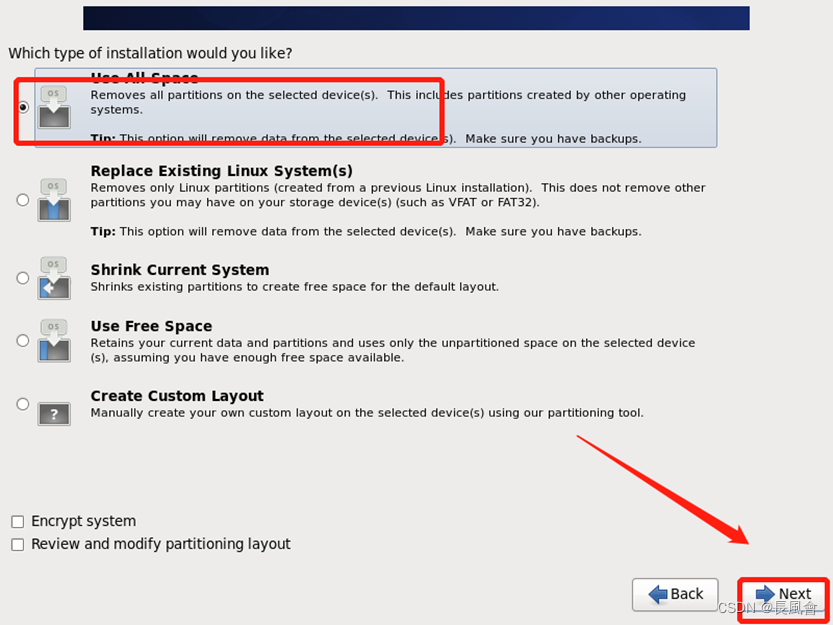The image size is (833, 625).
Task: Pick the Use Free Space radio option
Action: tap(23, 340)
